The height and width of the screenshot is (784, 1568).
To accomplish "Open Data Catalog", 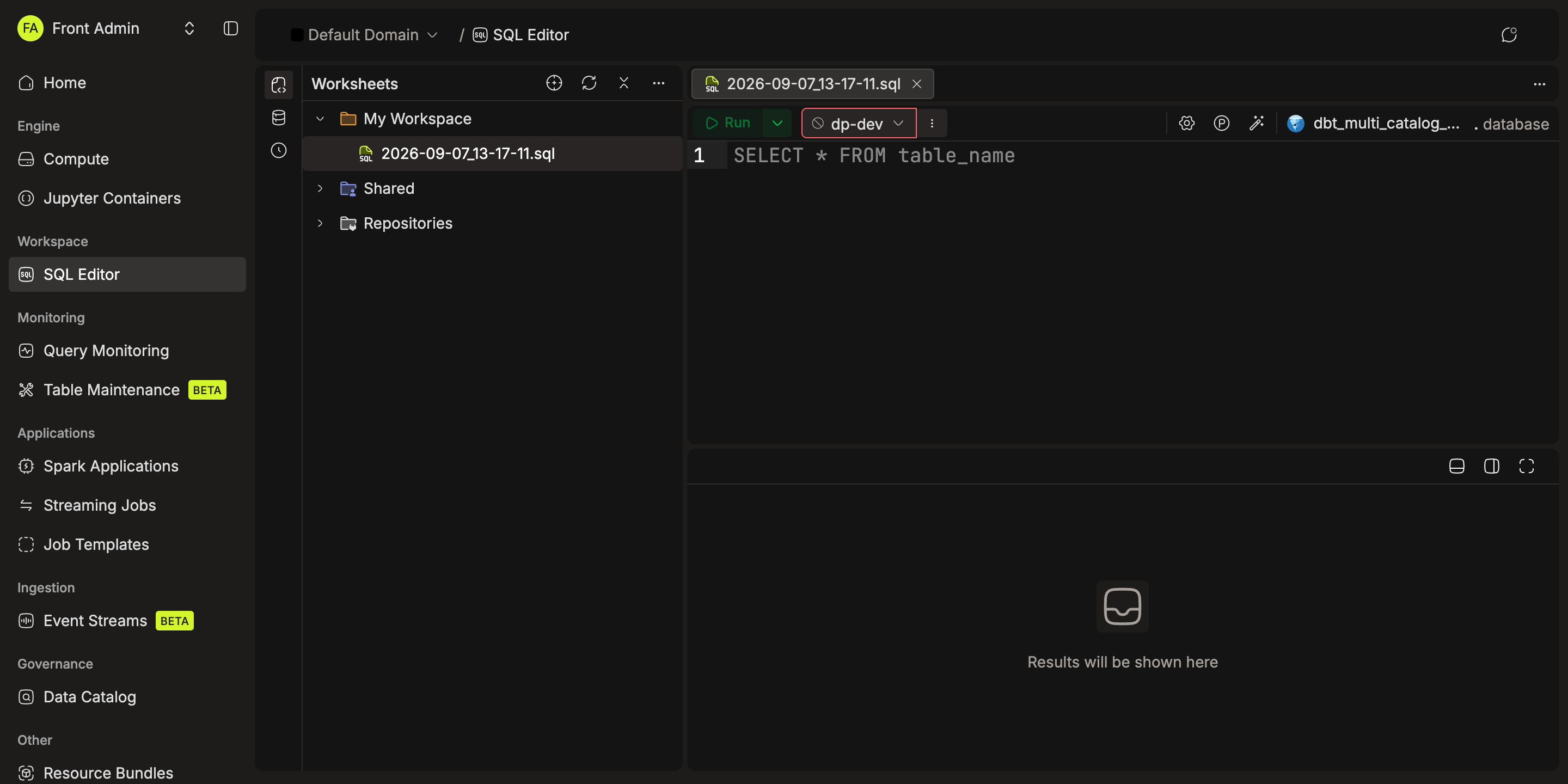I will pyautogui.click(x=127, y=696).
